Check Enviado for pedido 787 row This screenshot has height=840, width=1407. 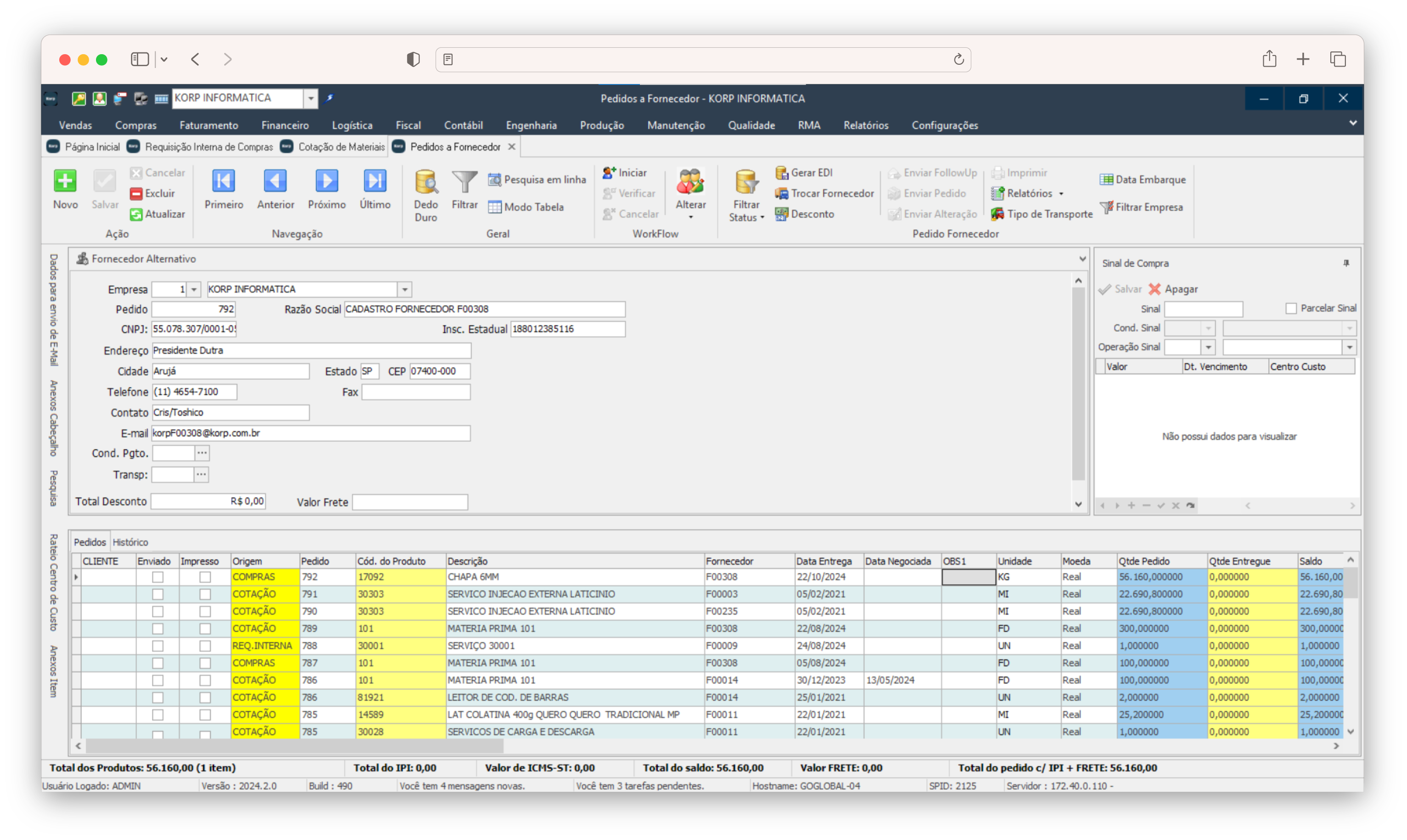pos(158,663)
